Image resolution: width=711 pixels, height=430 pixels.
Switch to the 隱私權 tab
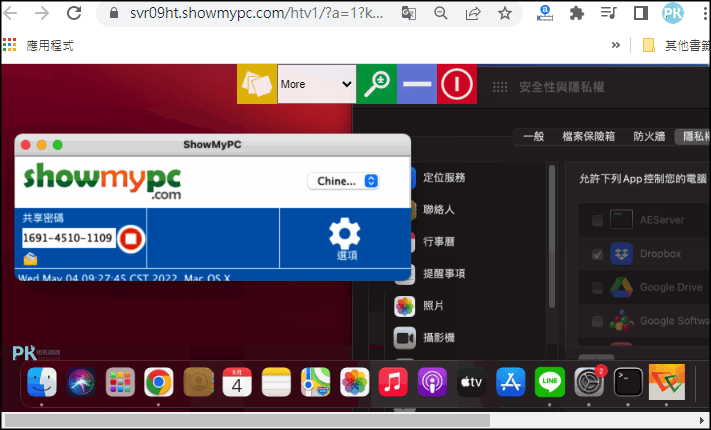pyautogui.click(x=694, y=136)
